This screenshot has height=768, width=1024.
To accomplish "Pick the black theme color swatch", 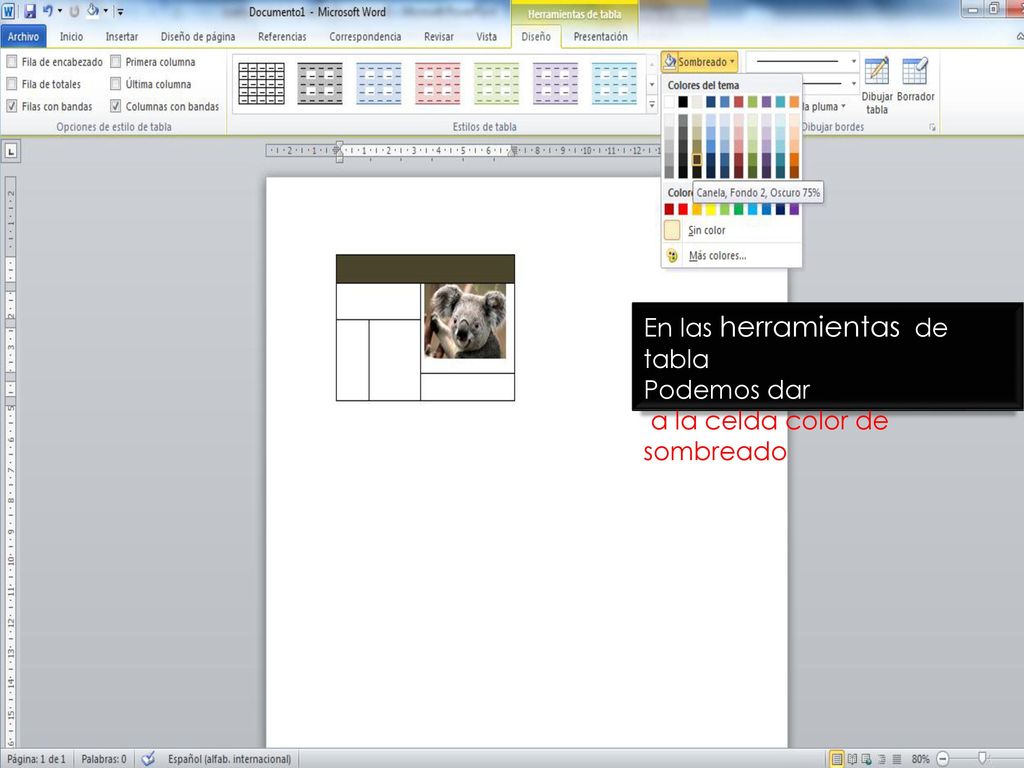I will [x=682, y=101].
